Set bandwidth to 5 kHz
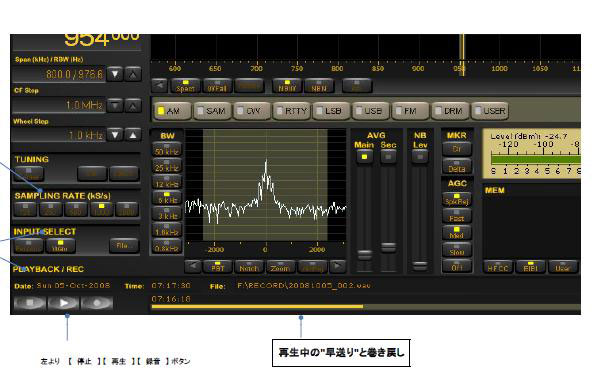This screenshot has height=385, width=594. click(x=167, y=198)
